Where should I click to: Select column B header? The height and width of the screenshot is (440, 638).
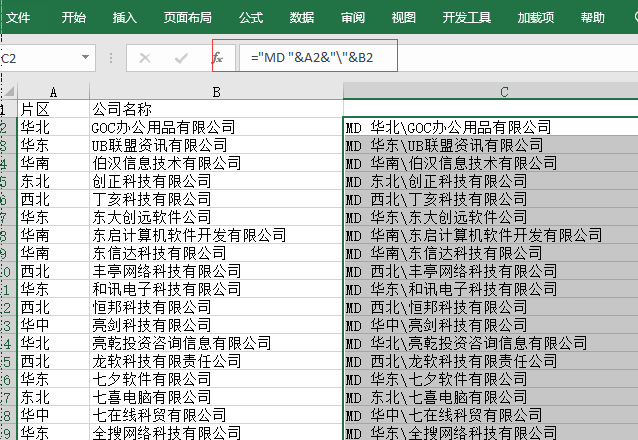click(x=216, y=92)
